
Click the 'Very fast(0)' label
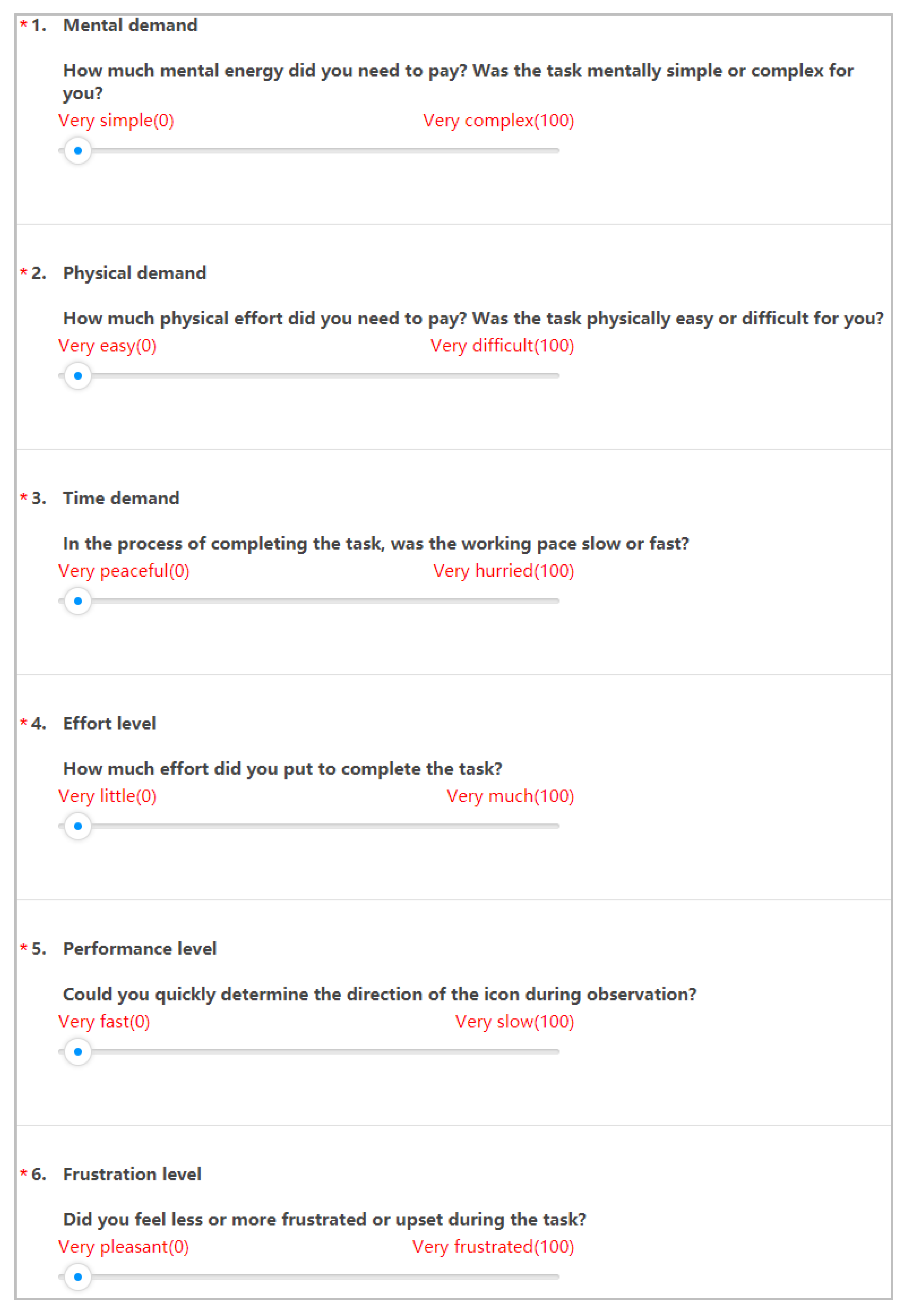coord(104,1021)
